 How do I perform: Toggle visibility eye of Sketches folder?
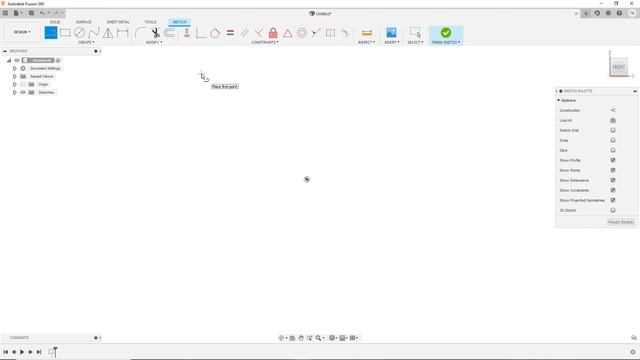(x=23, y=92)
